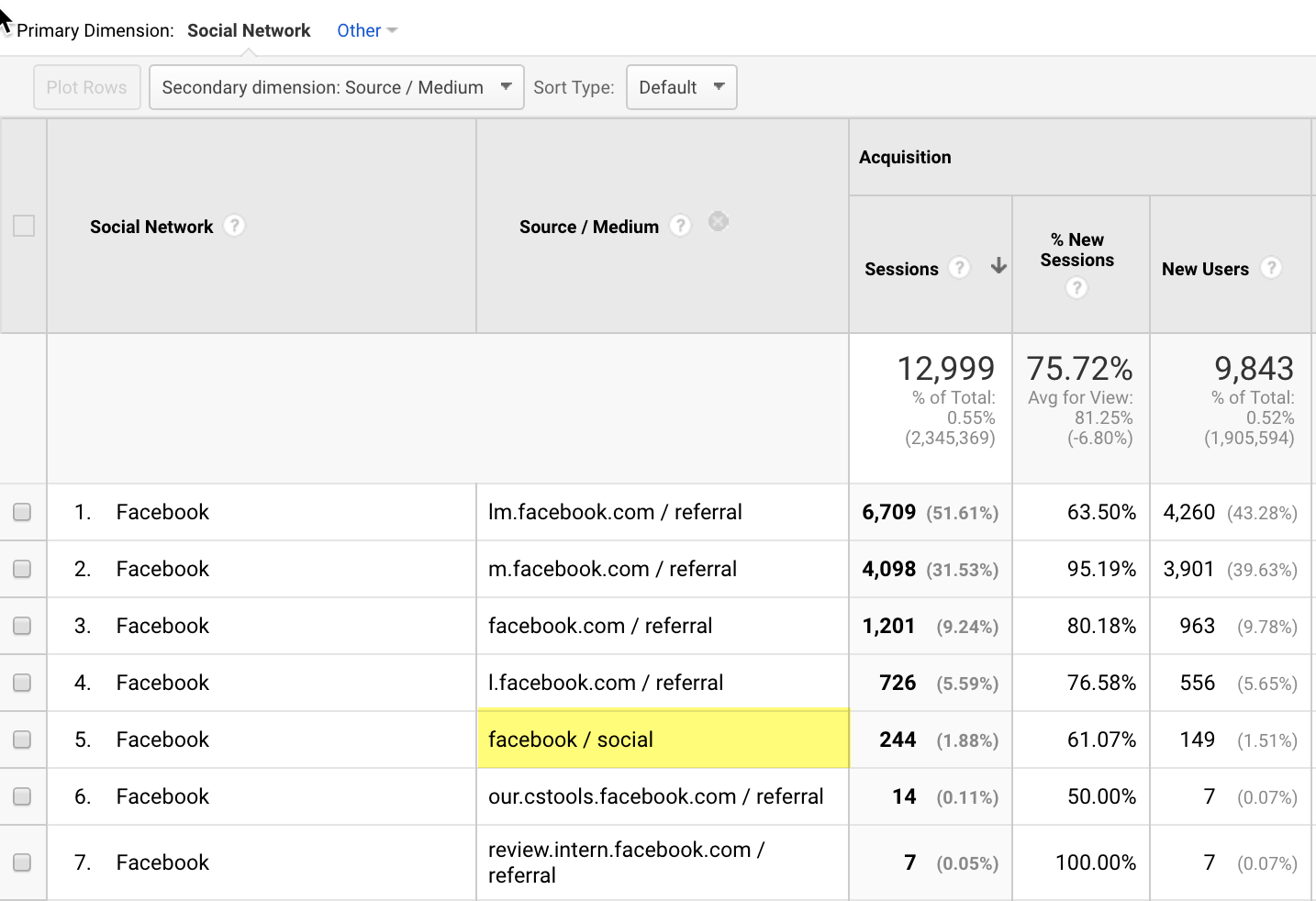Select Social Network primary dimension tab
The width and height of the screenshot is (1316, 901).
pyautogui.click(x=249, y=30)
